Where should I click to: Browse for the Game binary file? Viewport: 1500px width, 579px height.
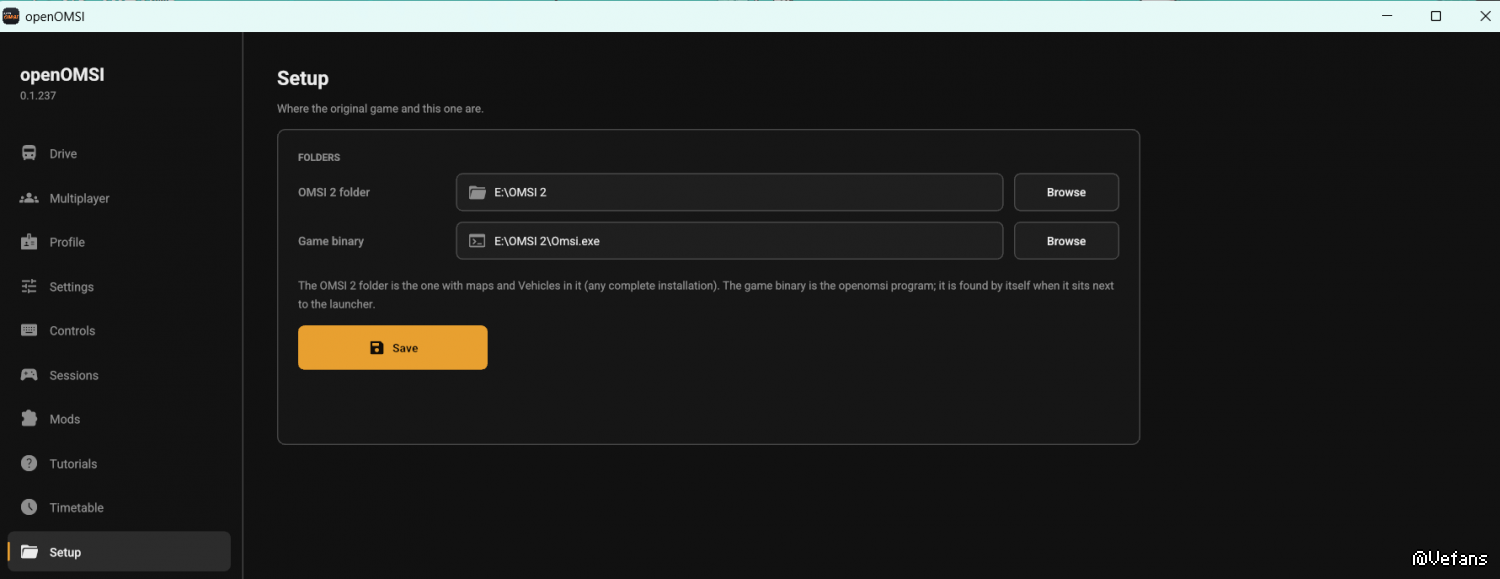tap(1066, 241)
